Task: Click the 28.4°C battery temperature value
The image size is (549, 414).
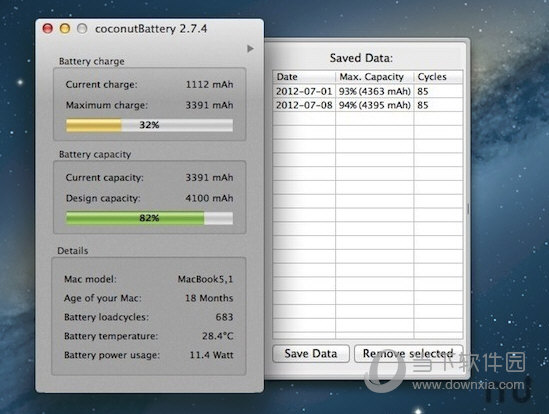Action: coord(217,336)
